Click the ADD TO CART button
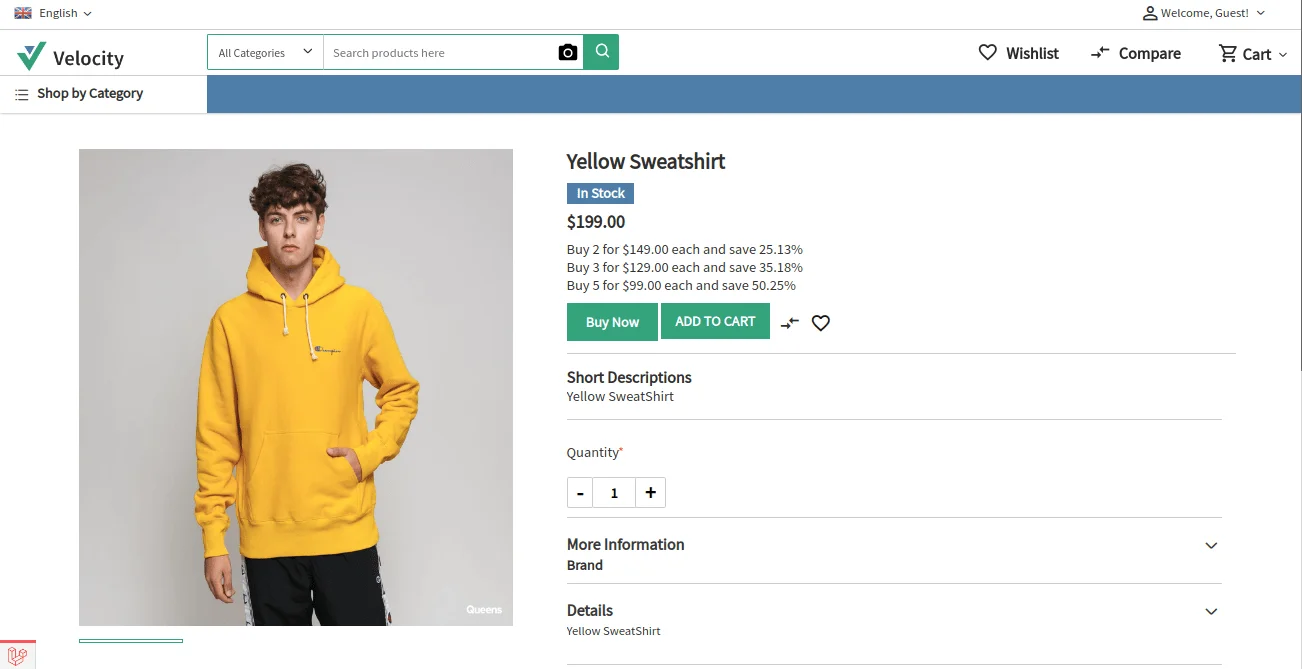This screenshot has height=669, width=1302. pyautogui.click(x=715, y=321)
